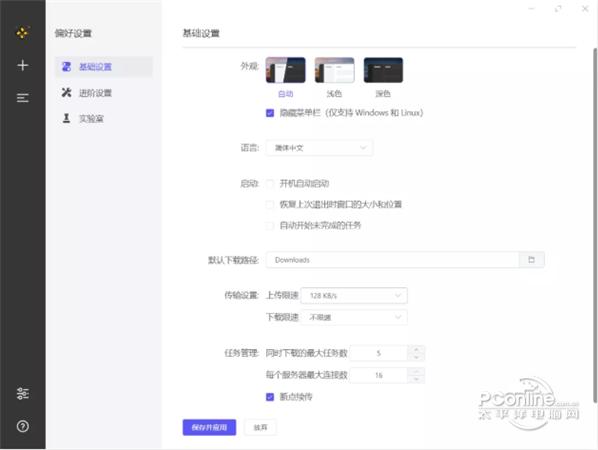598x450 pixels.
Task: Click the 保存并应用 button
Action: pos(209,427)
